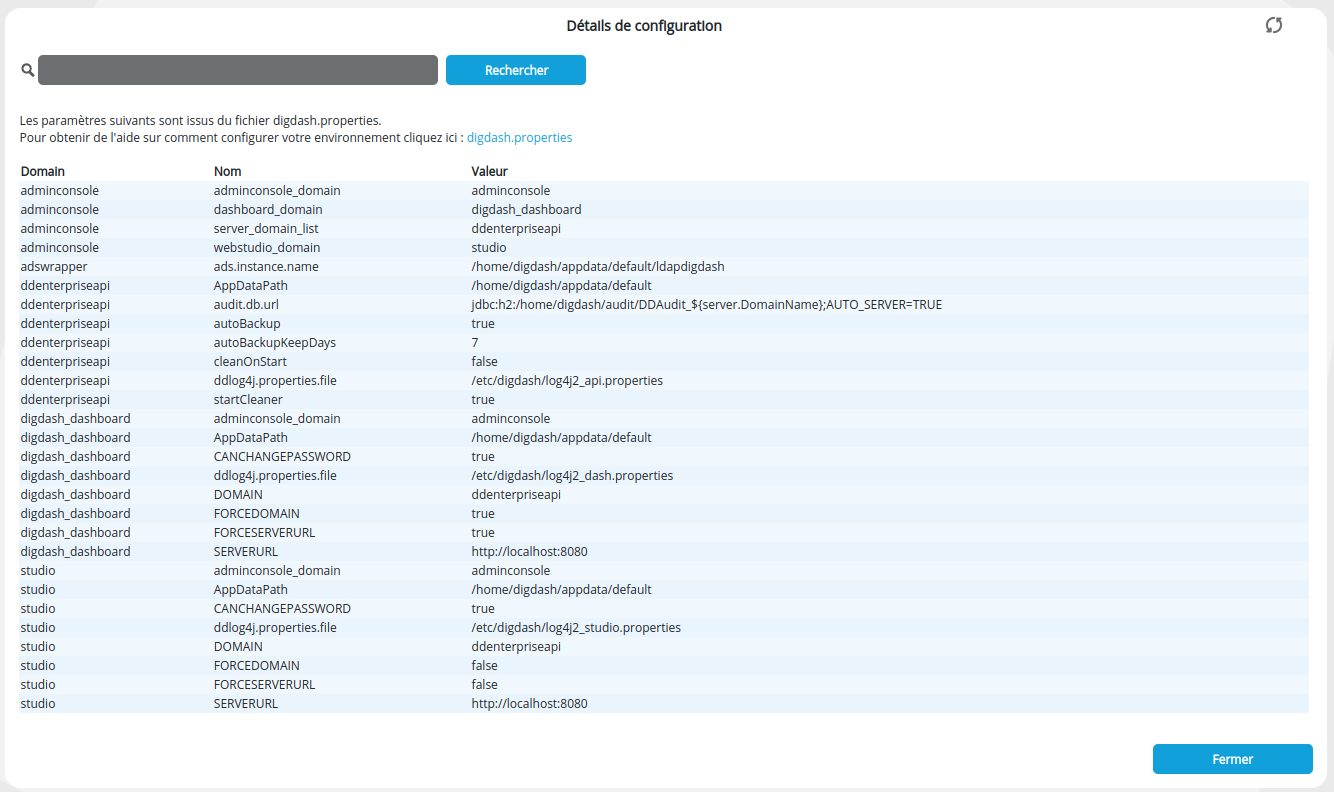Viewport: 1334px width, 792px height.
Task: Select the jdbc:h2 audit URL value
Action: (707, 305)
